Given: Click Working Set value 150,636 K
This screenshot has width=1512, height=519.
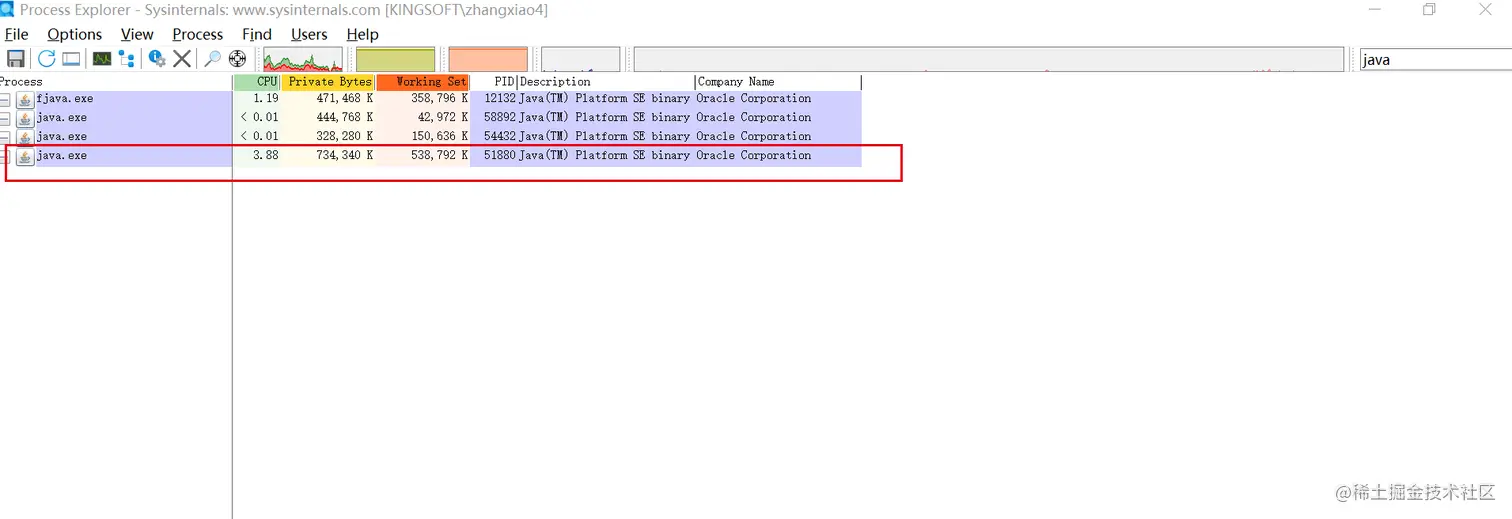Looking at the screenshot, I should click(440, 137).
